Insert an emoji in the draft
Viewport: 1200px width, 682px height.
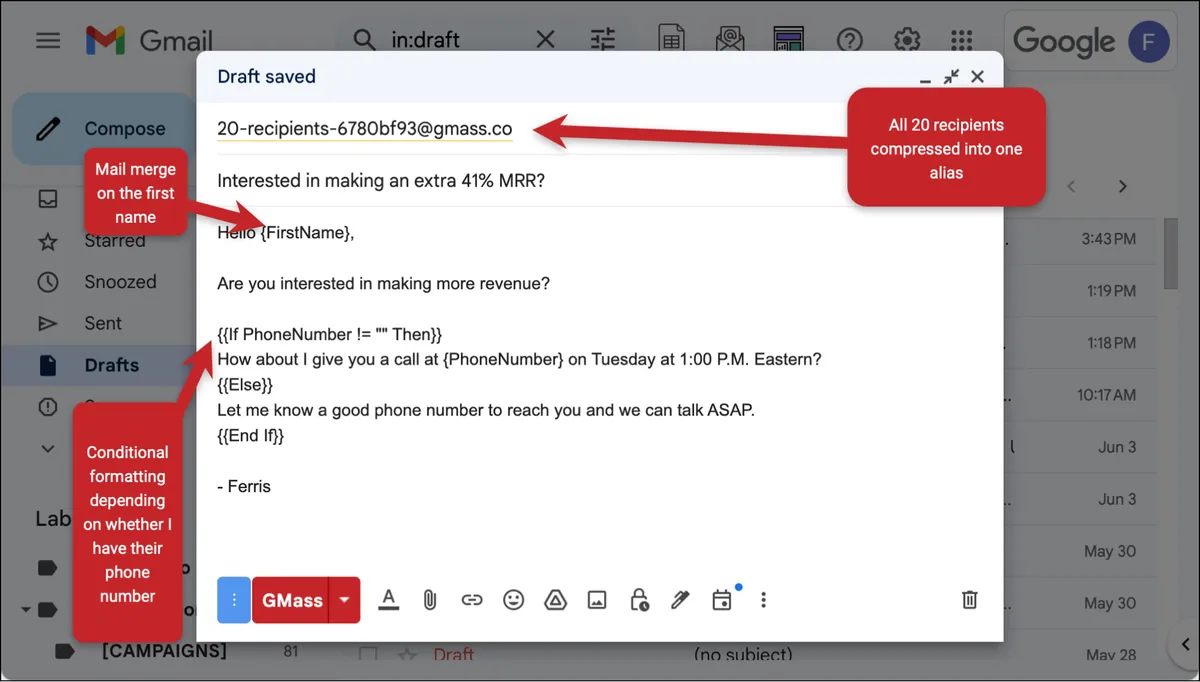[x=513, y=600]
